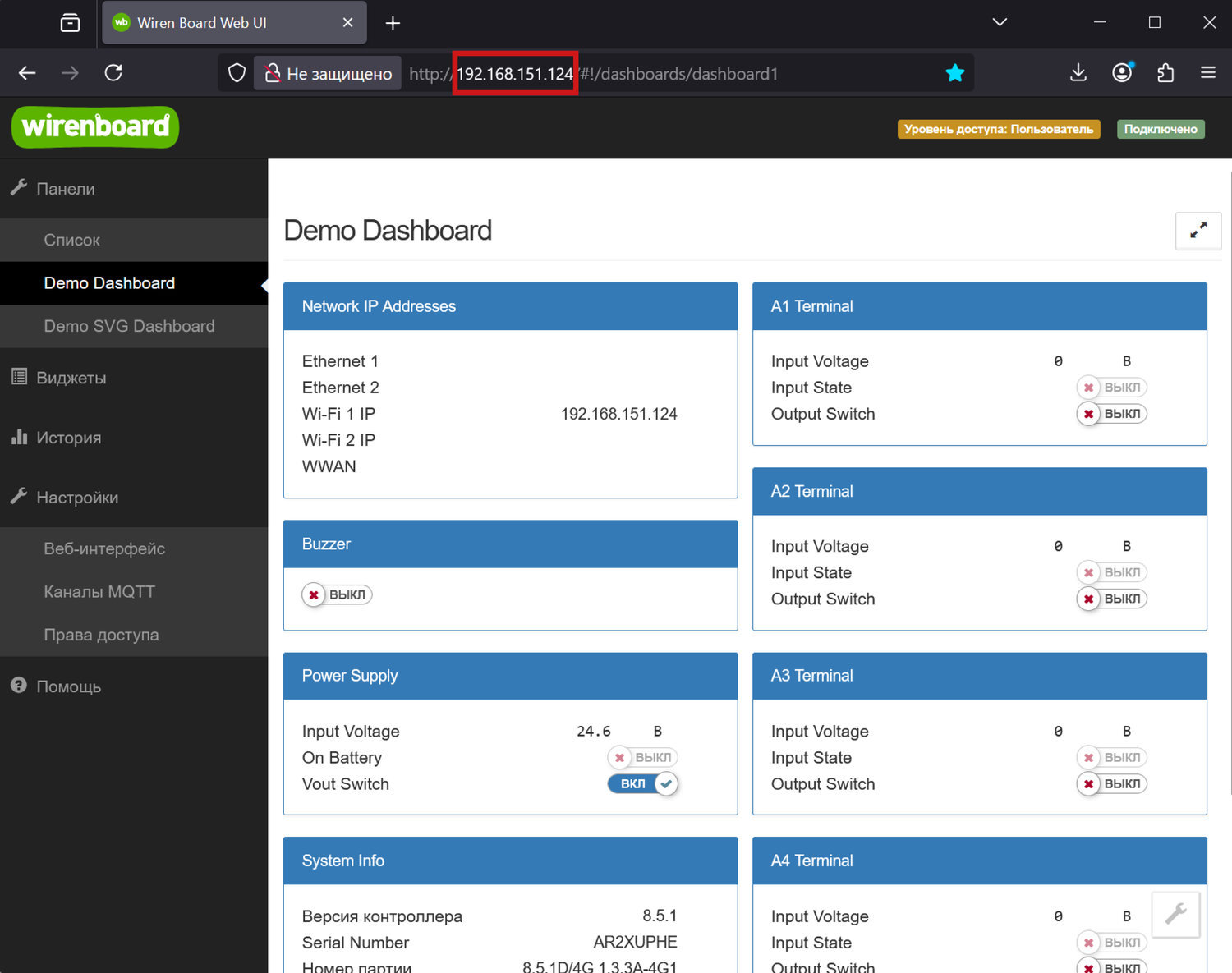
Task: Click the tracking protection shield icon
Action: coord(237,73)
